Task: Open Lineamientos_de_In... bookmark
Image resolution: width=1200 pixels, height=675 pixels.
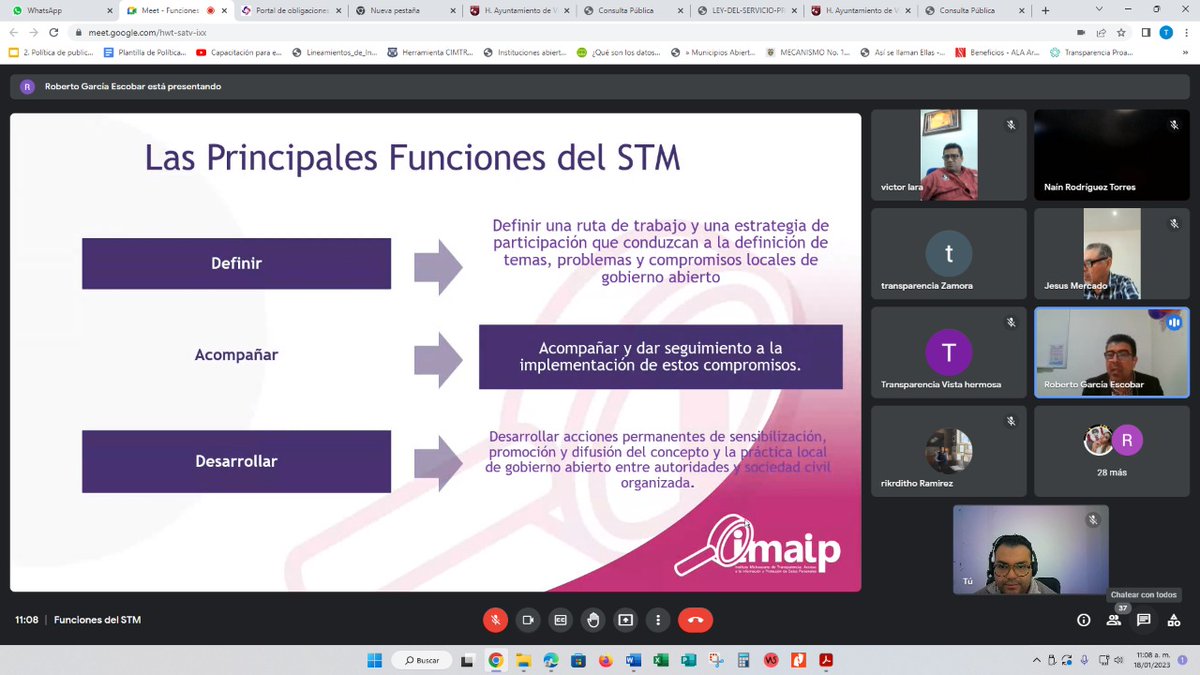Action: [334, 53]
